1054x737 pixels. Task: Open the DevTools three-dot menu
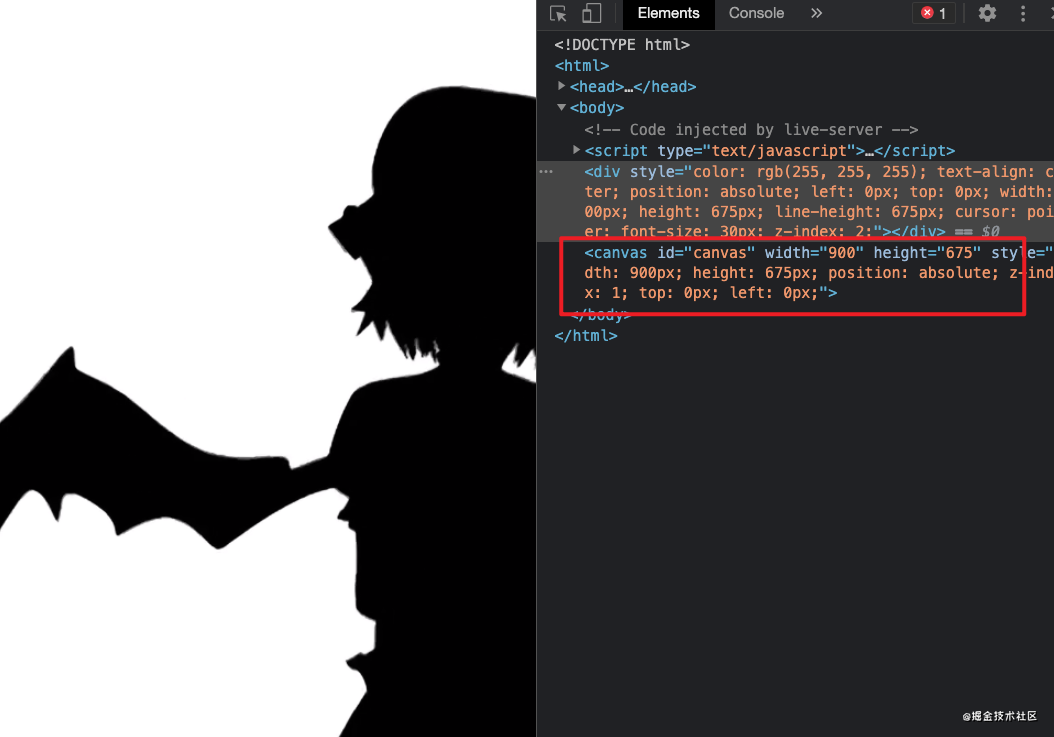click(x=1023, y=13)
